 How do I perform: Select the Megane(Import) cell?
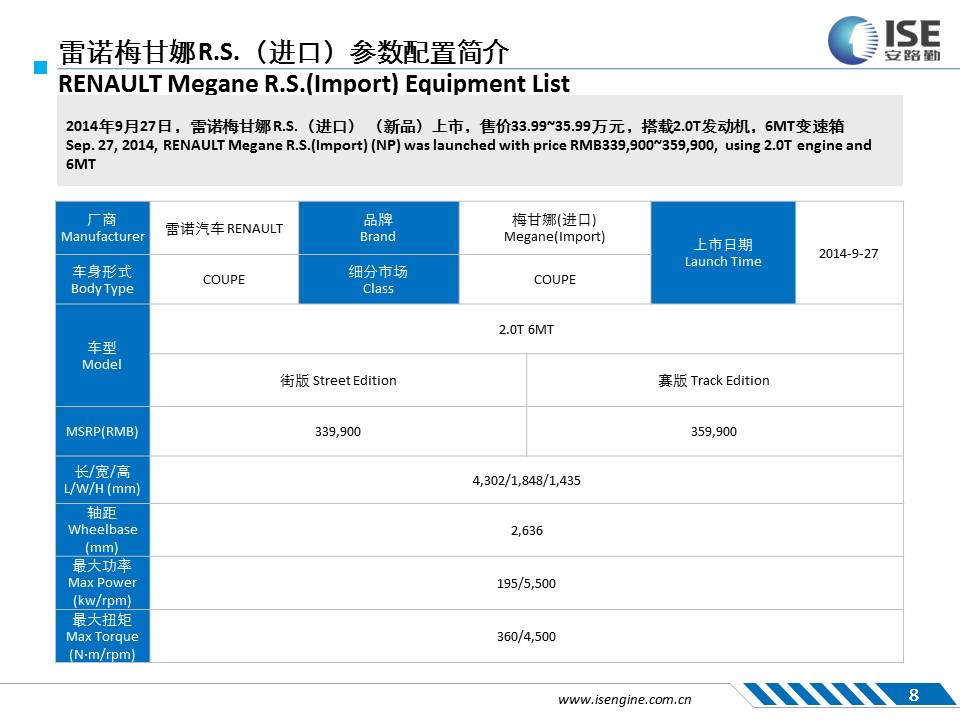(x=555, y=228)
